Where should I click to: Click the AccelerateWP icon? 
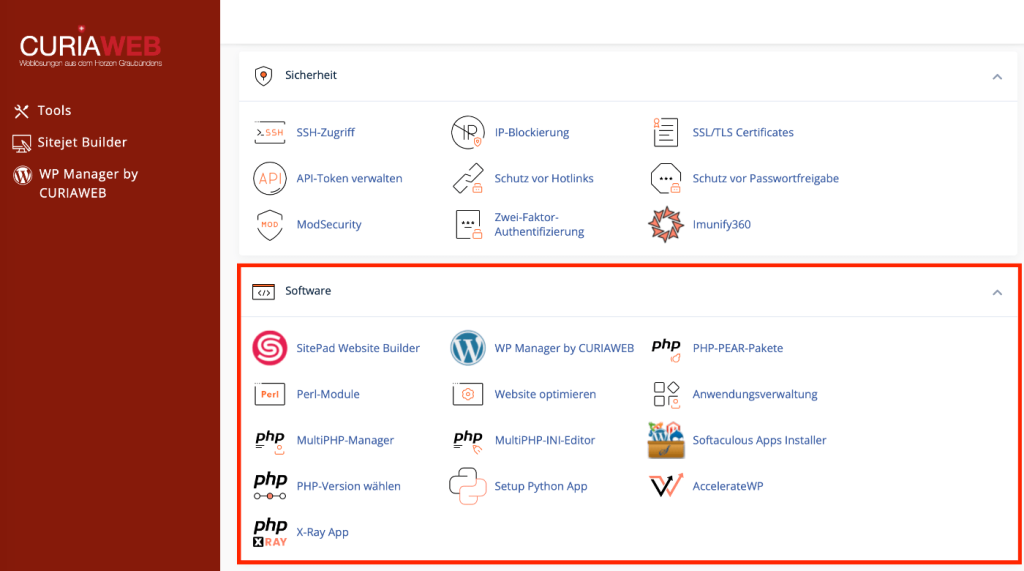click(x=666, y=486)
